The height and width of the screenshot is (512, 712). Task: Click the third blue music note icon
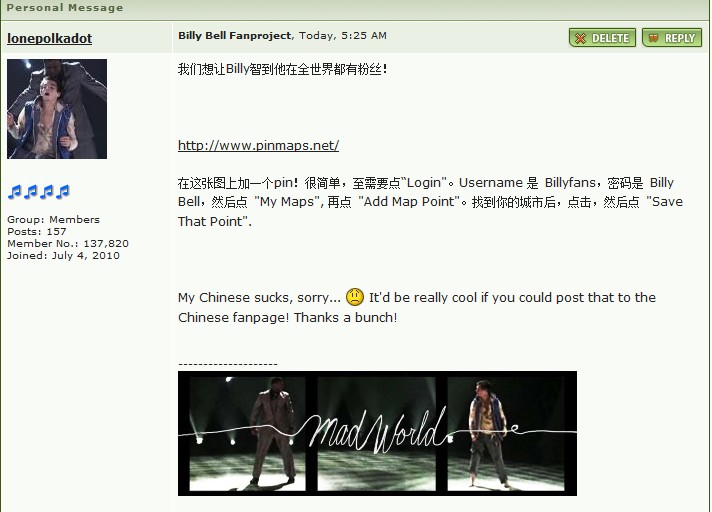[x=46, y=192]
